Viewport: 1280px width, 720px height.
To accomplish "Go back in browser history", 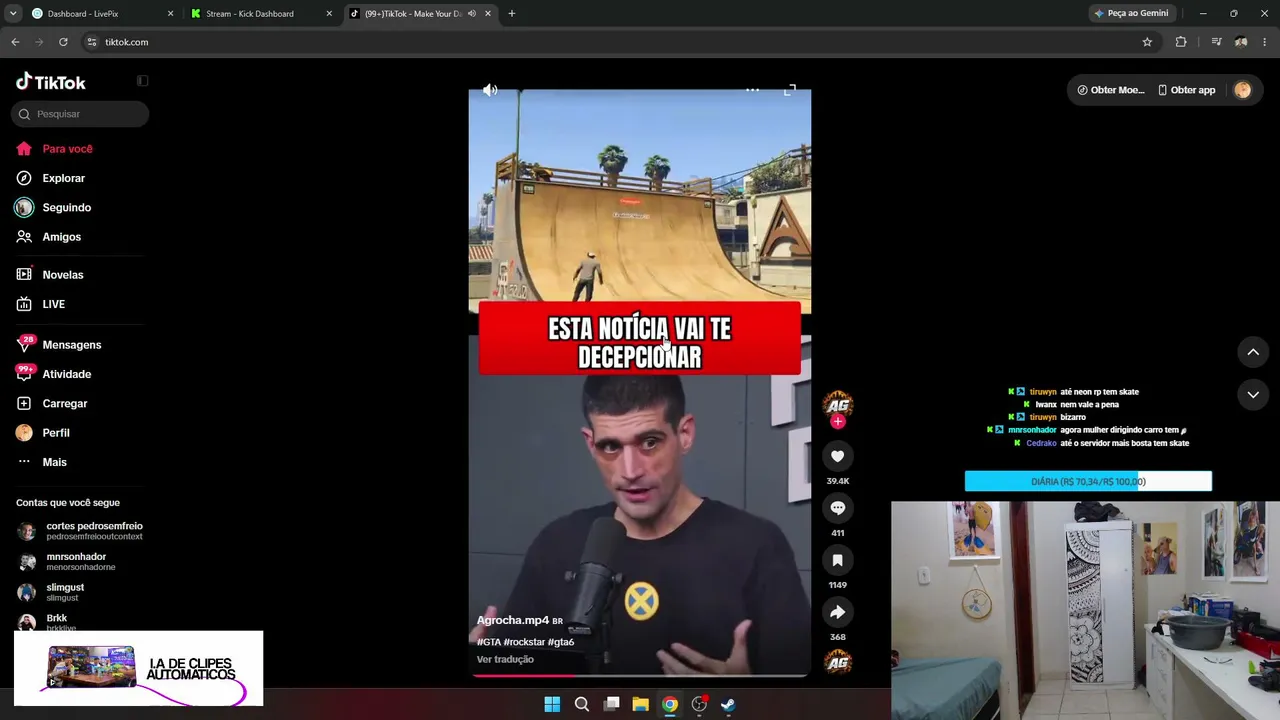I will tap(15, 42).
